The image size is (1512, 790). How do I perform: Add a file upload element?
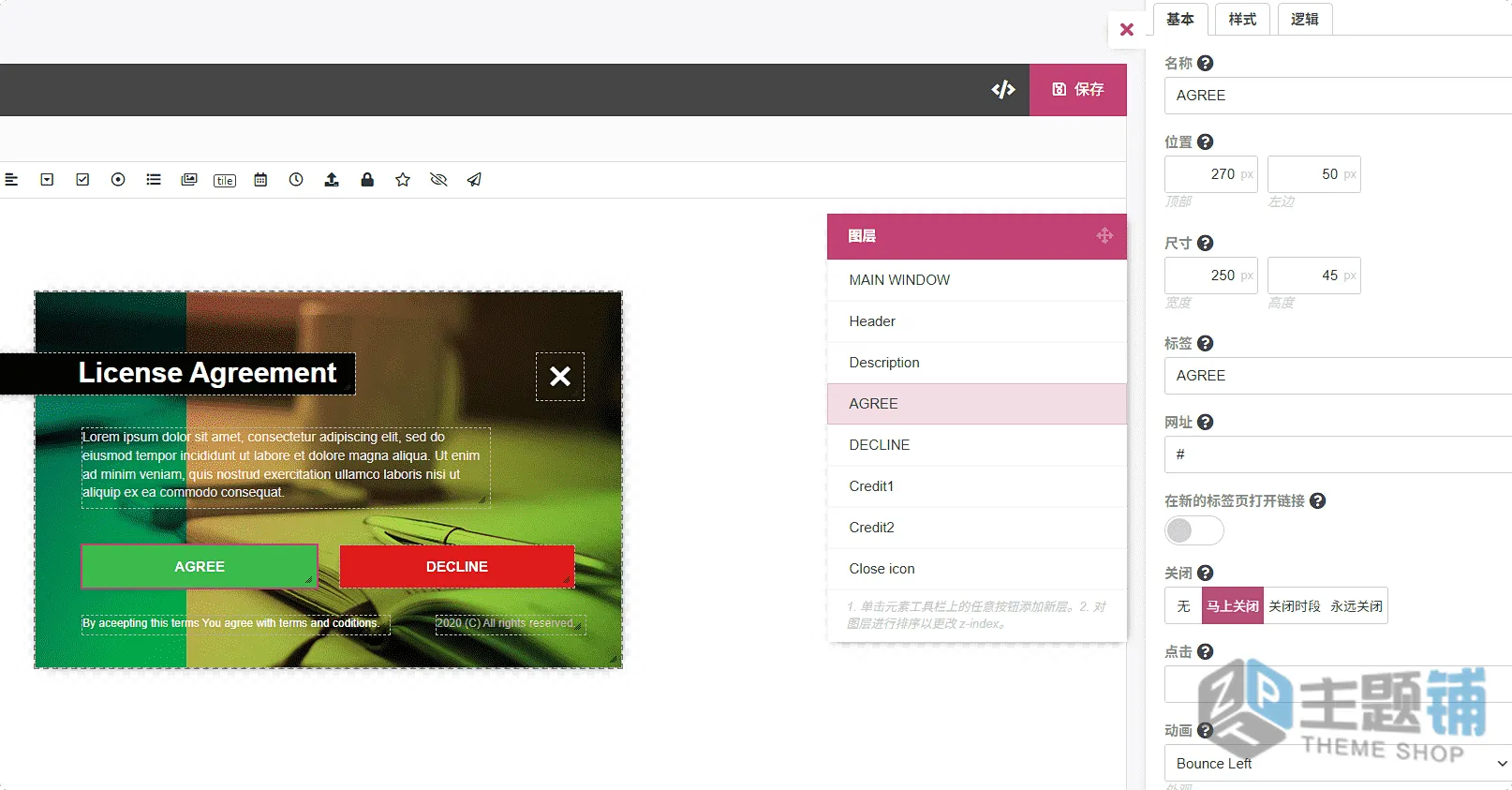332,180
